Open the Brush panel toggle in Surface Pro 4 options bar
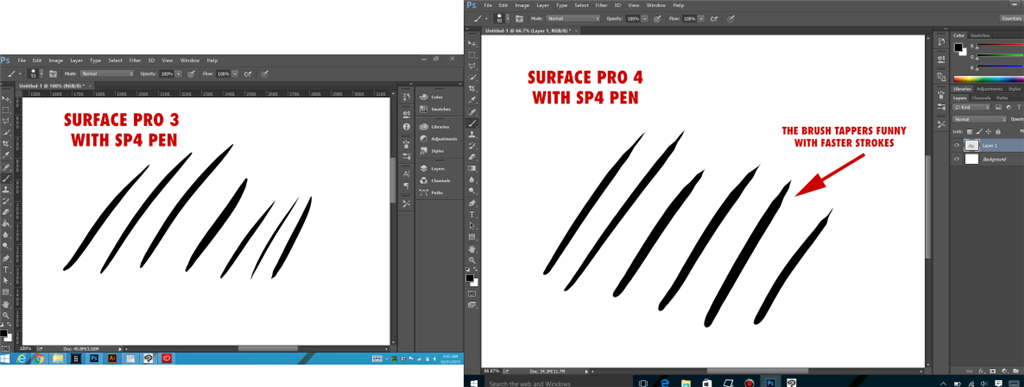This screenshot has width=1024, height=387. (x=519, y=19)
